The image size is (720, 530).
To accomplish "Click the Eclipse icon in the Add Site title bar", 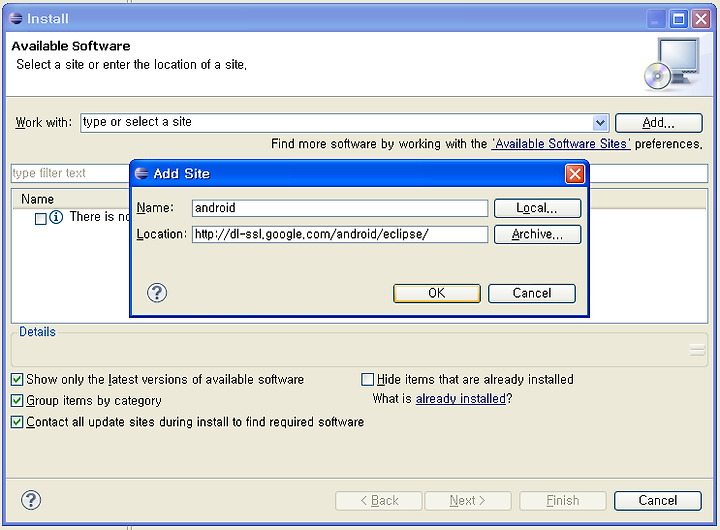I will [141, 174].
